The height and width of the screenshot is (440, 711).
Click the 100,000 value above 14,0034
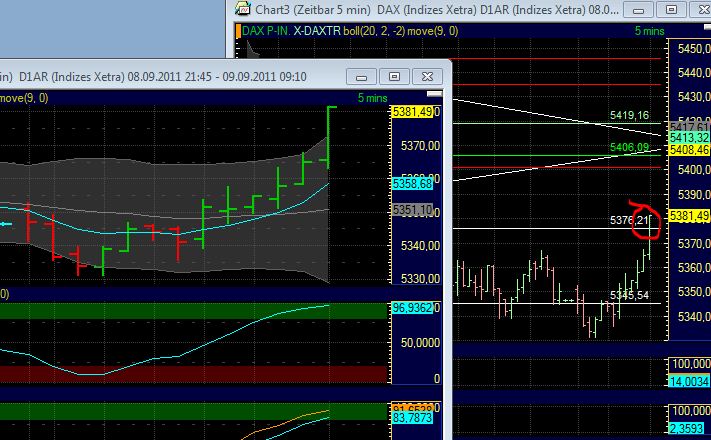(x=691, y=364)
